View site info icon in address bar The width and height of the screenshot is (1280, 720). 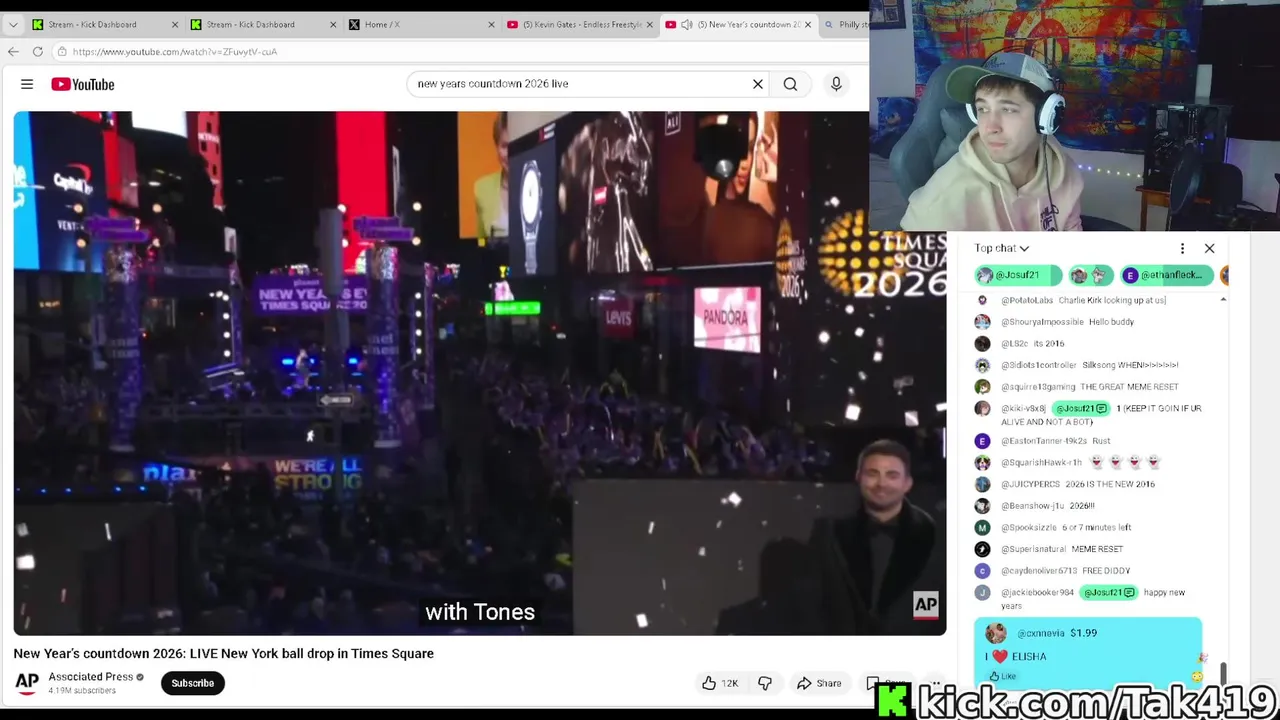pos(62,51)
